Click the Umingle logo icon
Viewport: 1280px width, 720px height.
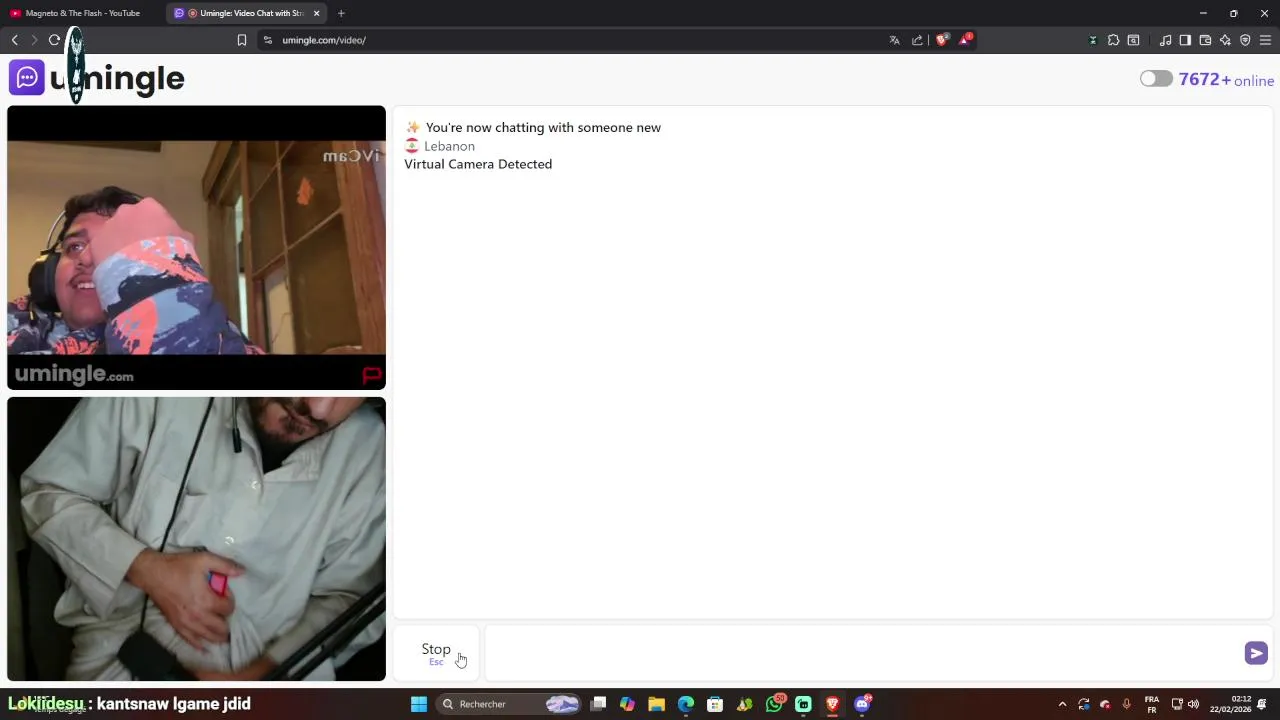(27, 78)
